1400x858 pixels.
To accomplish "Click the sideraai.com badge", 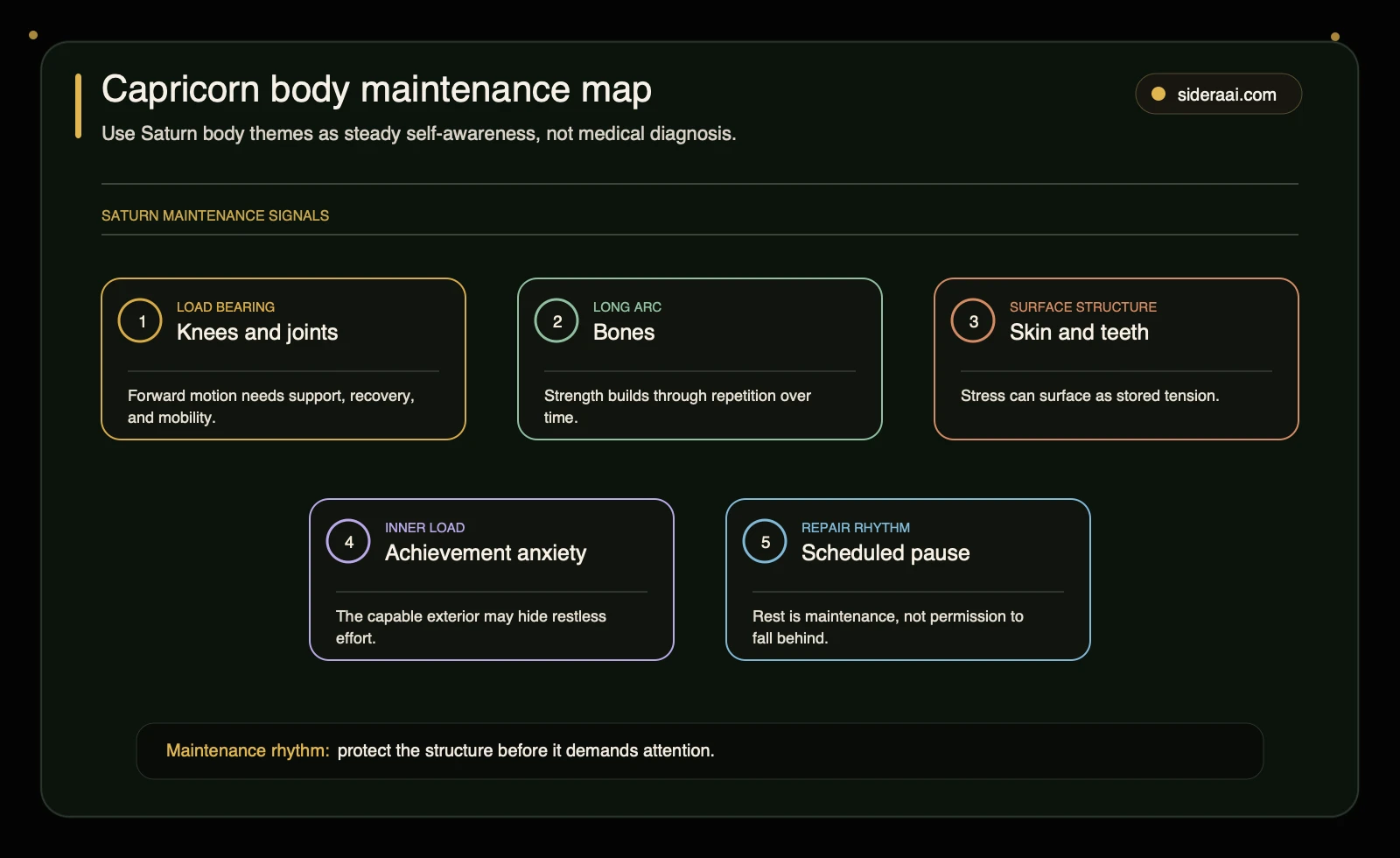I will [1218, 94].
